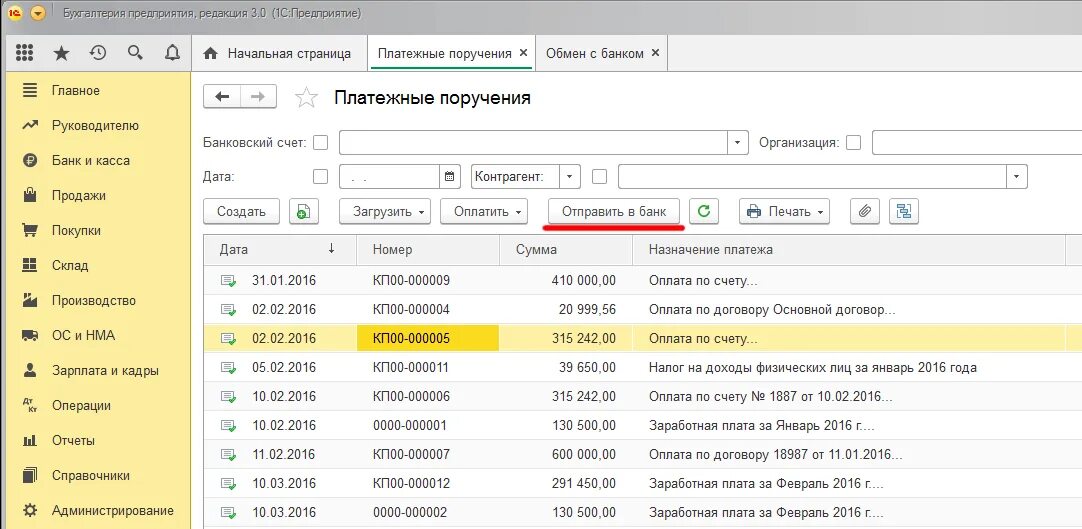
Task: Select payment row КП00-000004
Action: [643, 310]
